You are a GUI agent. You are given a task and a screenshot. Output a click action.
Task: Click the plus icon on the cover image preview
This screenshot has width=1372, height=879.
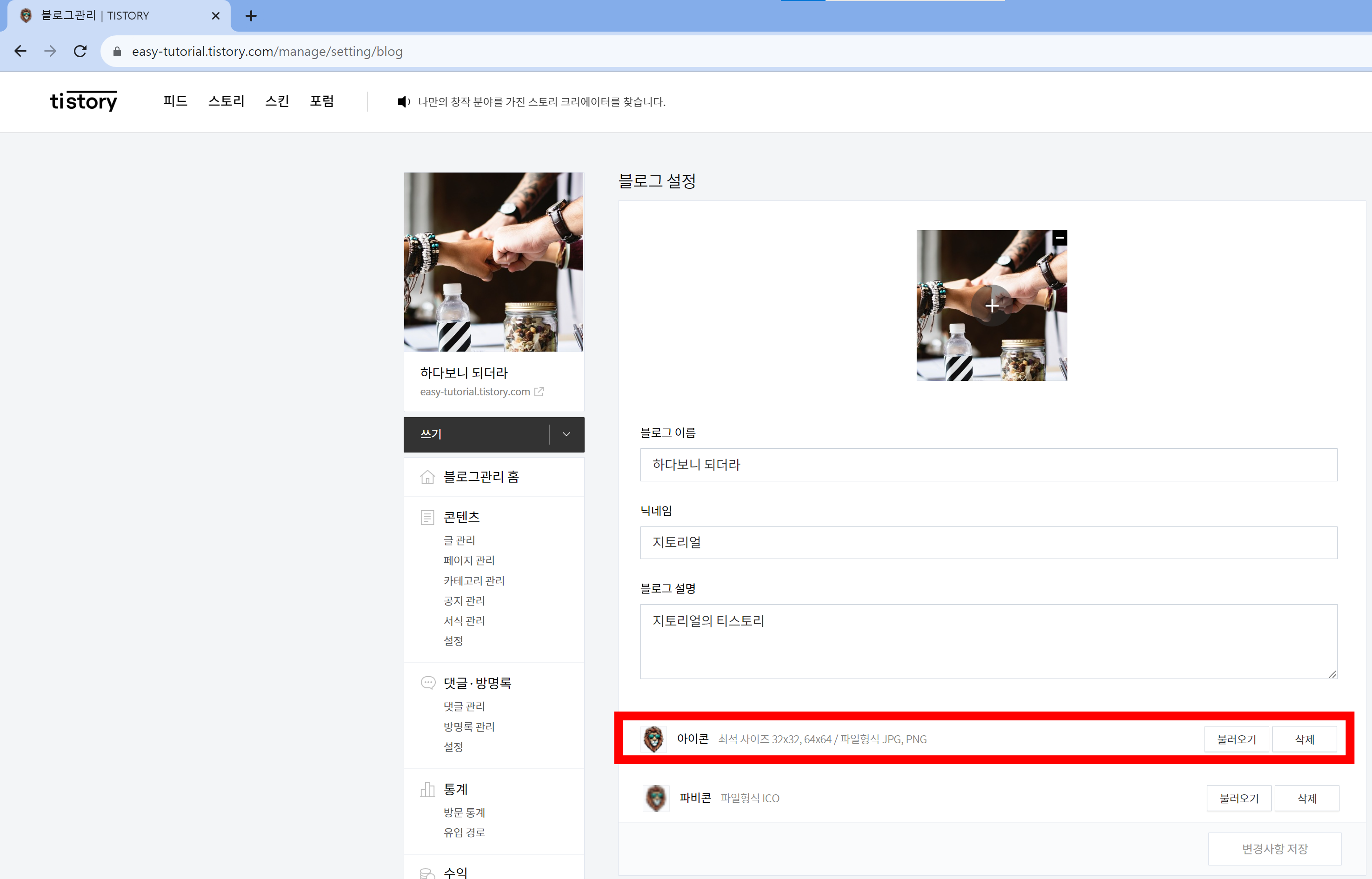992,306
